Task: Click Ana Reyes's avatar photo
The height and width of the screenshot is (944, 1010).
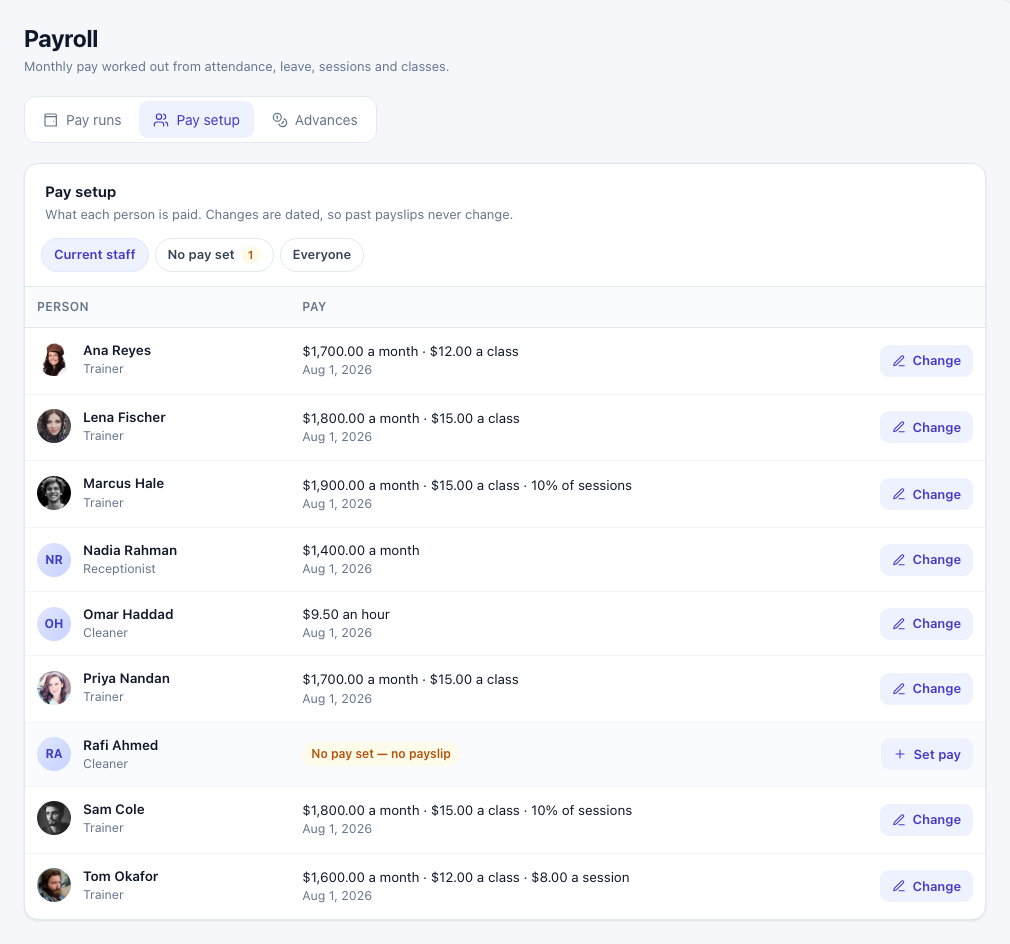Action: pyautogui.click(x=54, y=360)
